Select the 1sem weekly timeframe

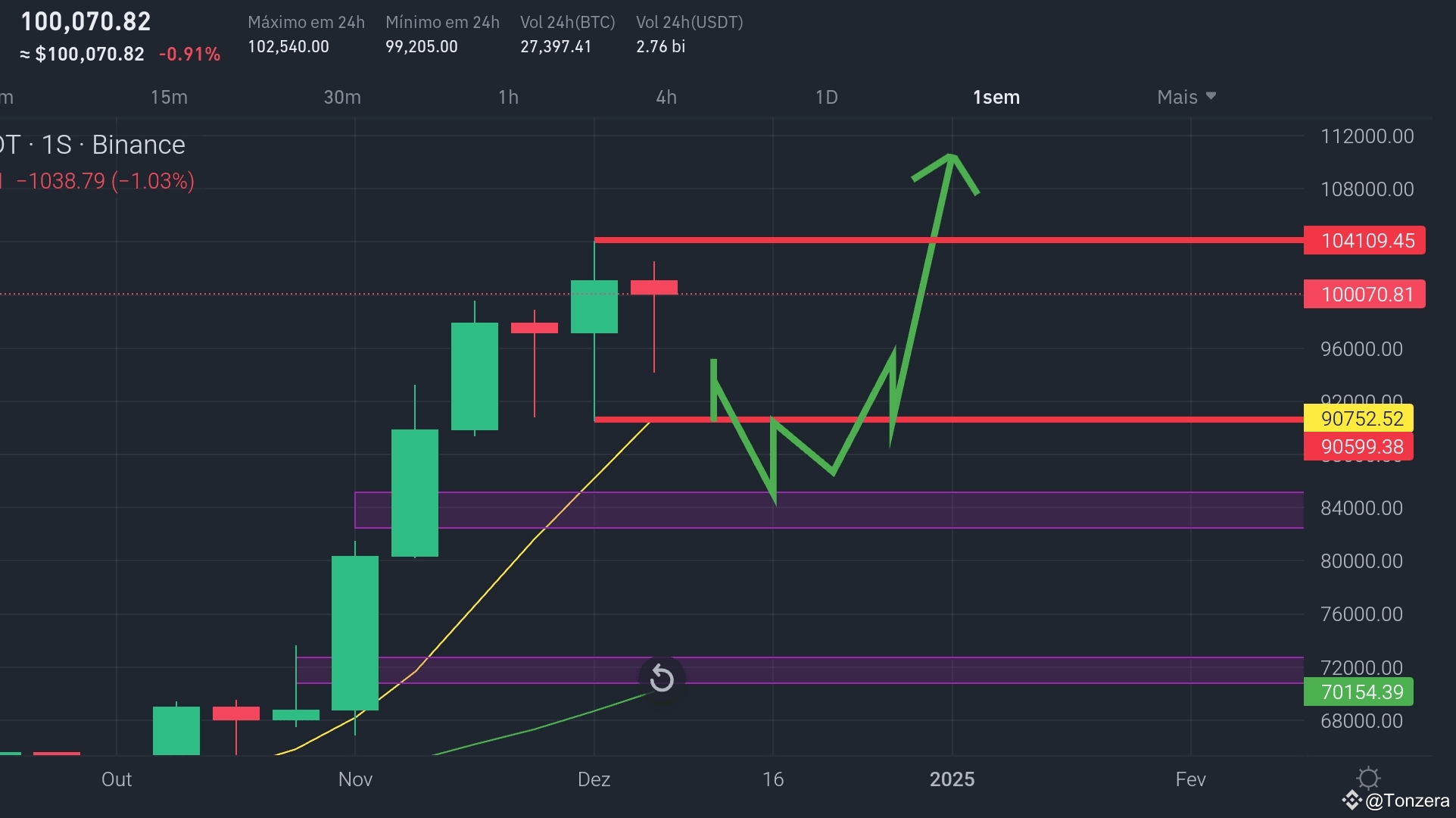(996, 97)
